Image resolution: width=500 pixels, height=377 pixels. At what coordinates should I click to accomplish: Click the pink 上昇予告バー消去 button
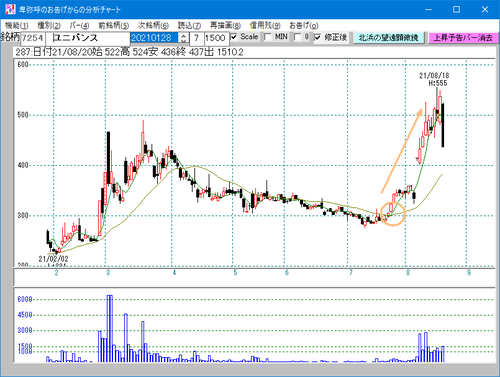point(463,38)
